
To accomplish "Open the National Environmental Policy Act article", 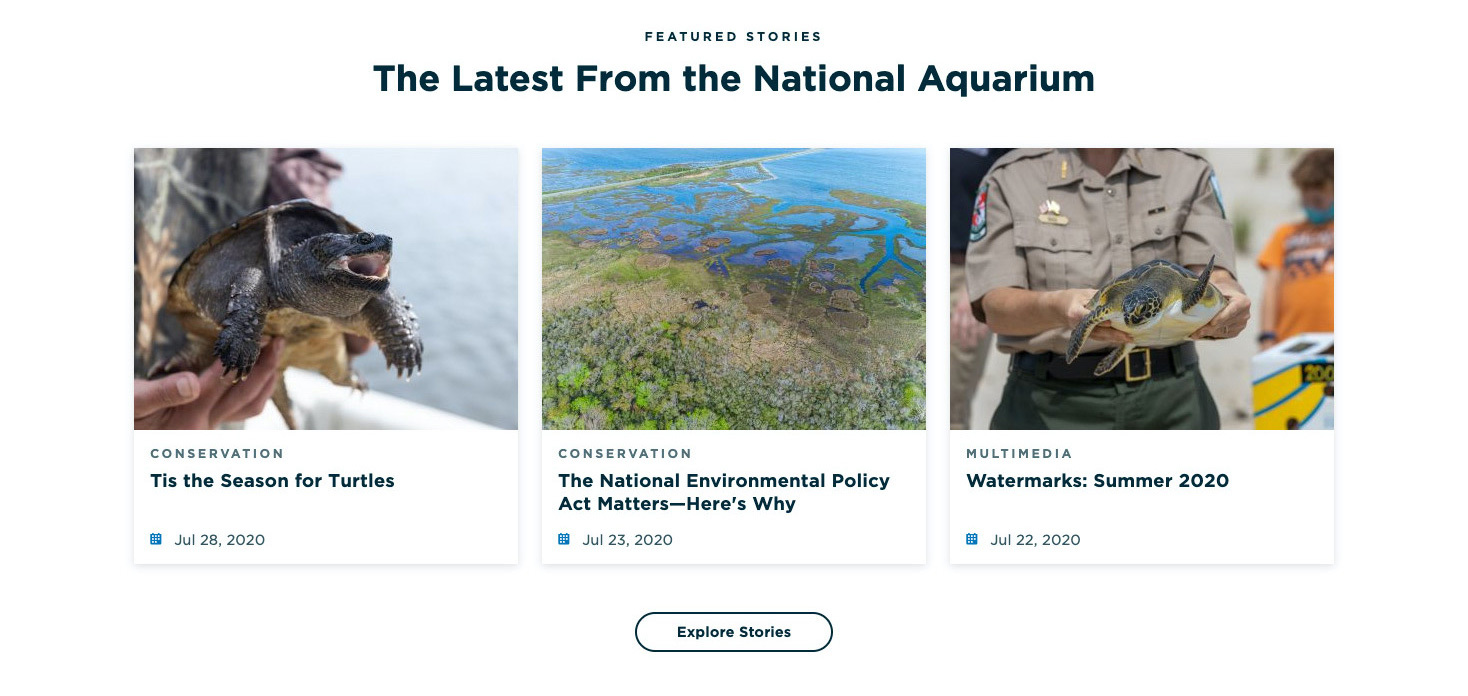I will [x=723, y=492].
